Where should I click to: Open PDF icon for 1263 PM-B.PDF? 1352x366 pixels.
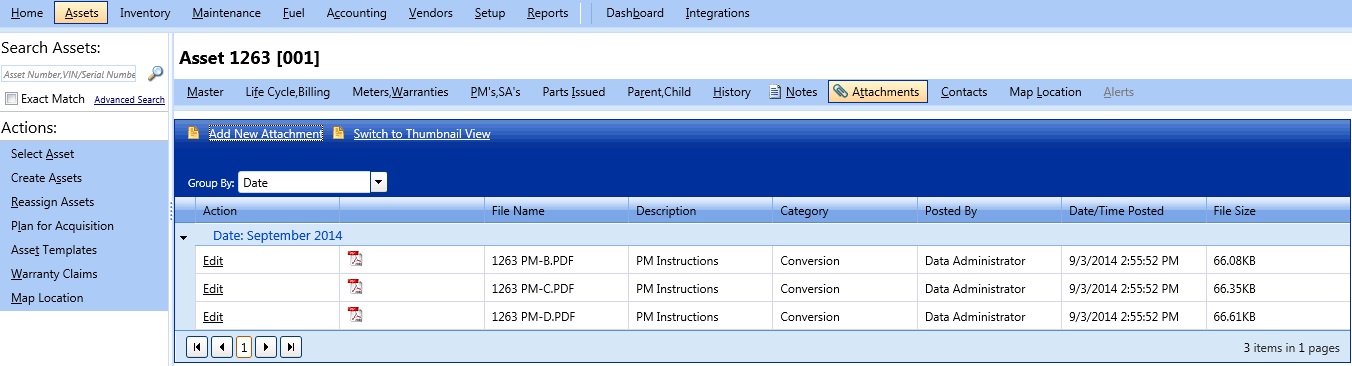click(355, 259)
